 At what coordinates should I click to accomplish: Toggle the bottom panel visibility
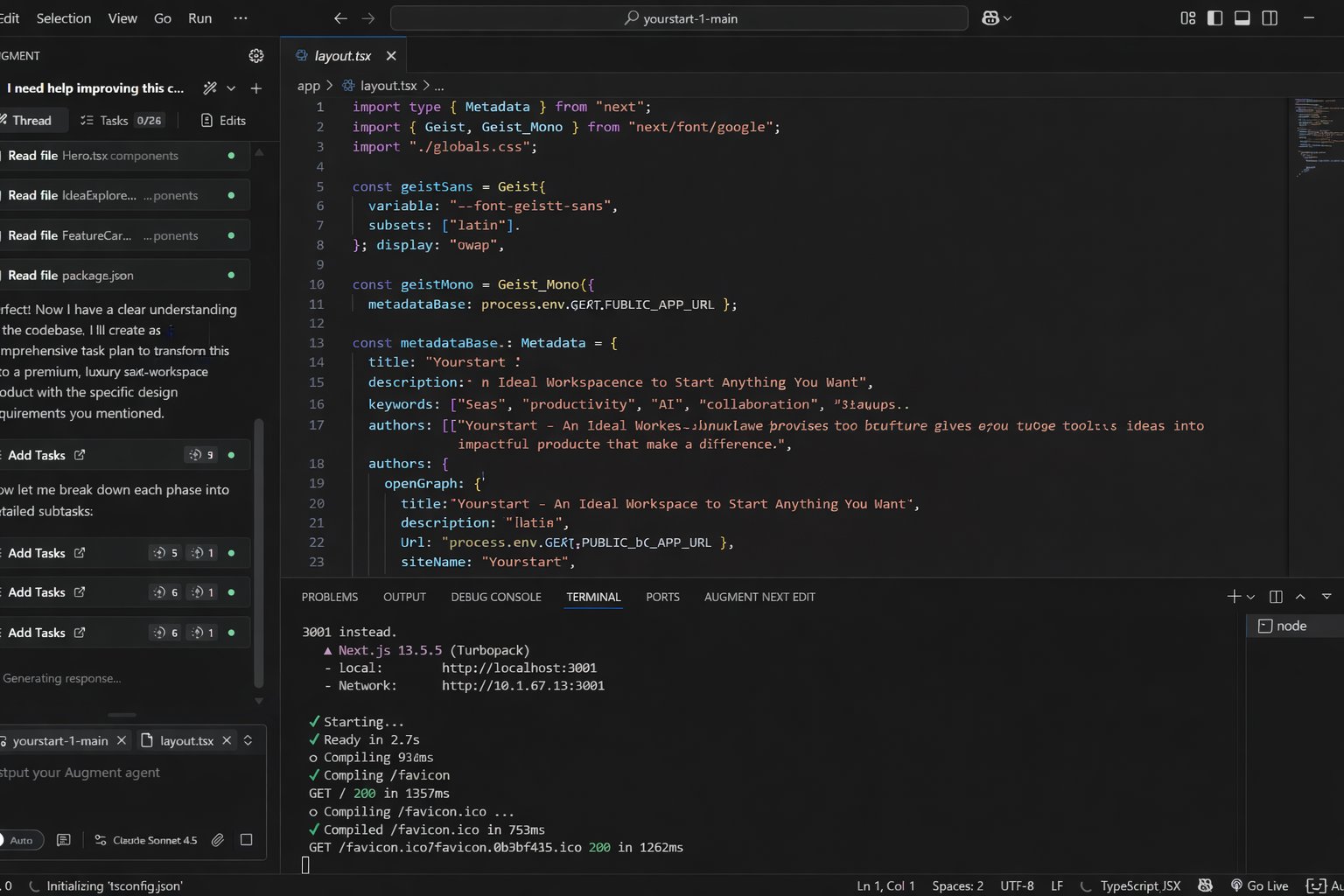[x=1242, y=18]
